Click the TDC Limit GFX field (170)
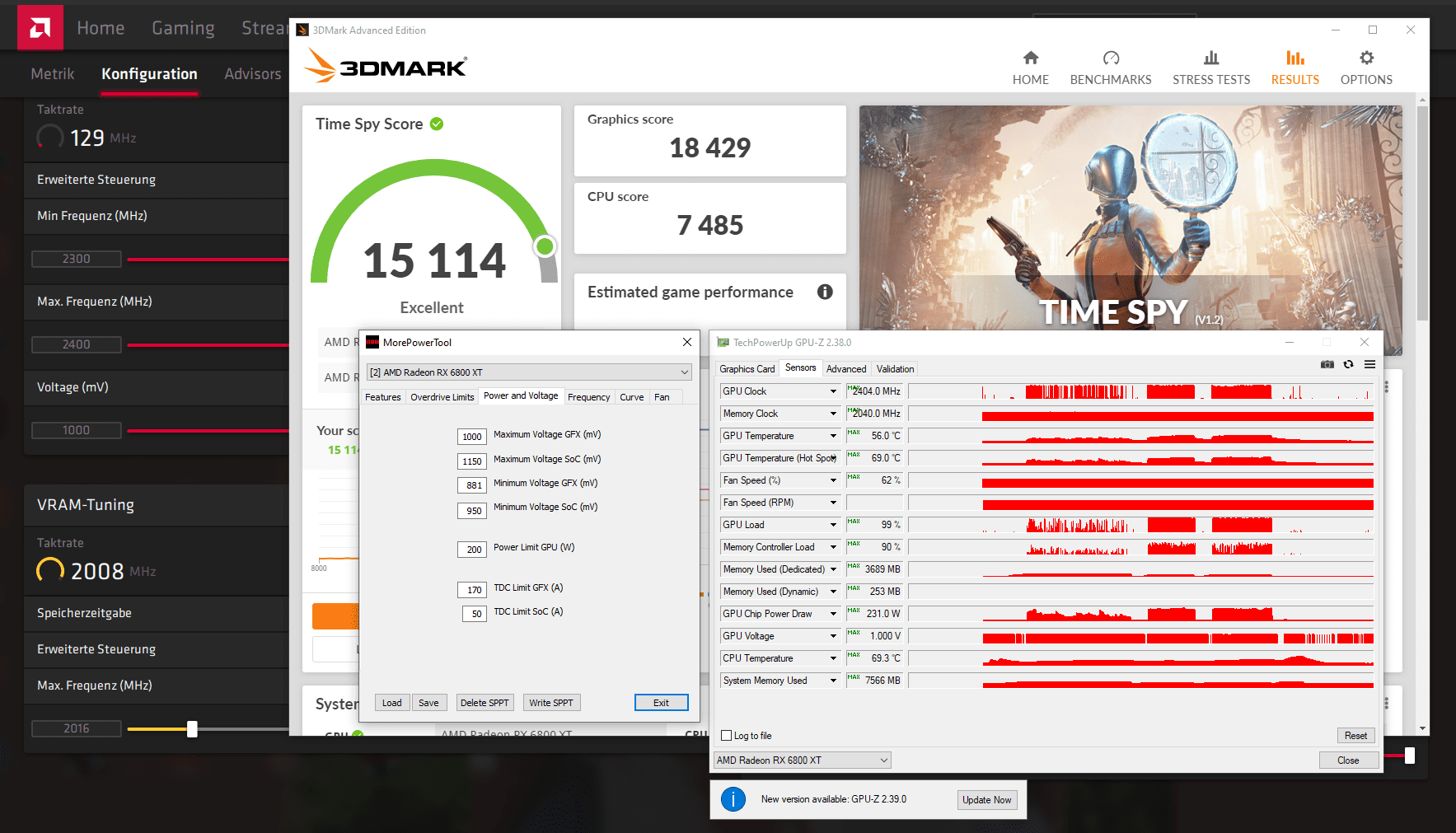Image resolution: width=1456 pixels, height=833 pixels. coord(472,590)
